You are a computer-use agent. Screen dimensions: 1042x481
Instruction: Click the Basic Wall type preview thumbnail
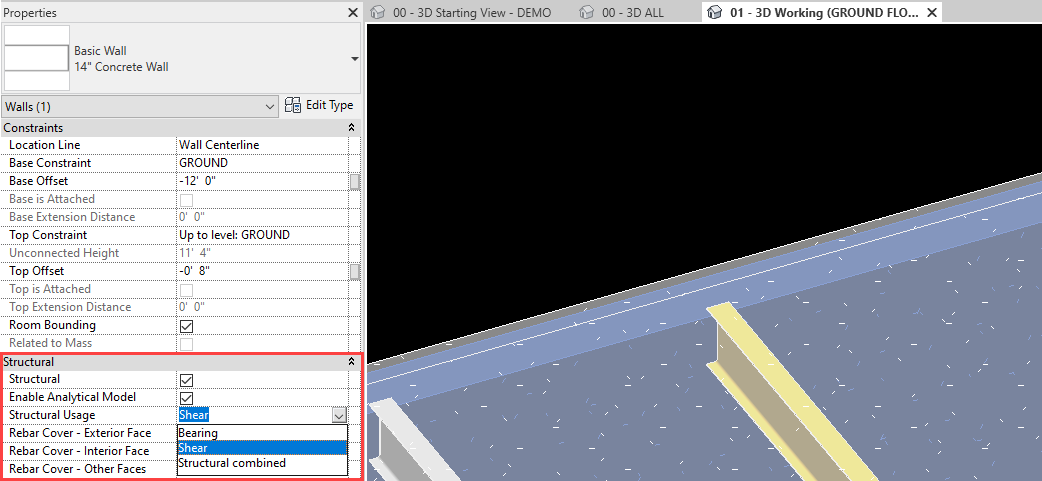click(x=37, y=58)
